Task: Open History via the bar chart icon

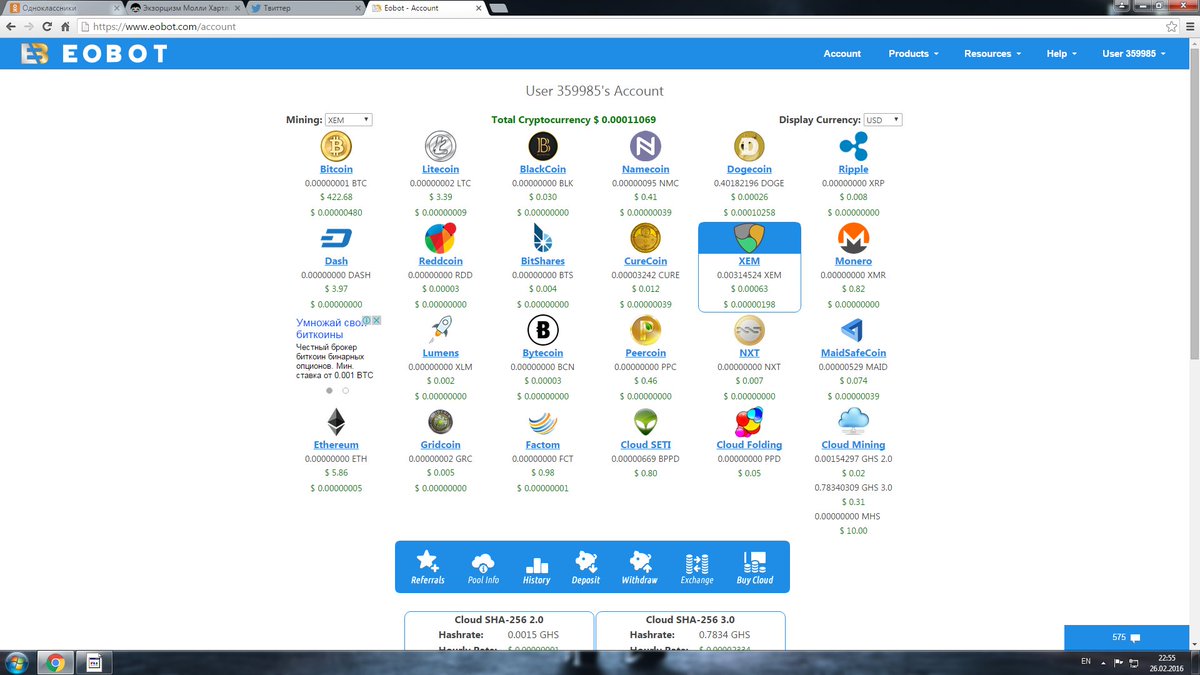Action: 536,562
